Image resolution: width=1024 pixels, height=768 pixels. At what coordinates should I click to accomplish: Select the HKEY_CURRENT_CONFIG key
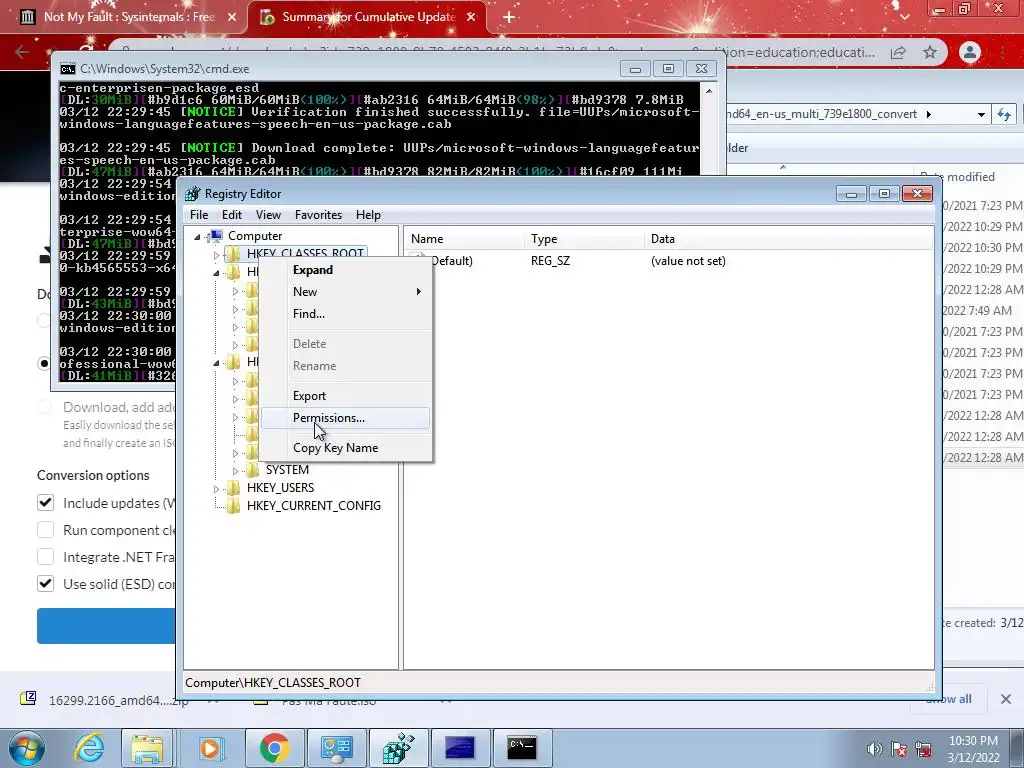[313, 505]
